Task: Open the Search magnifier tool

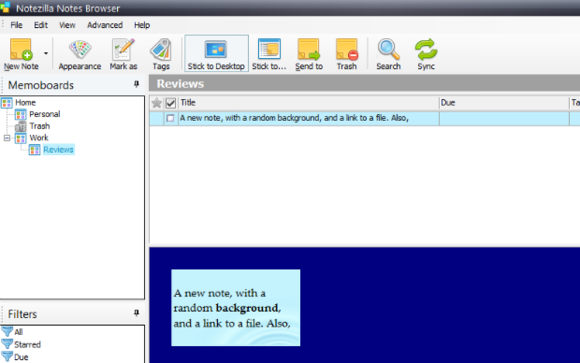Action: 388,54
